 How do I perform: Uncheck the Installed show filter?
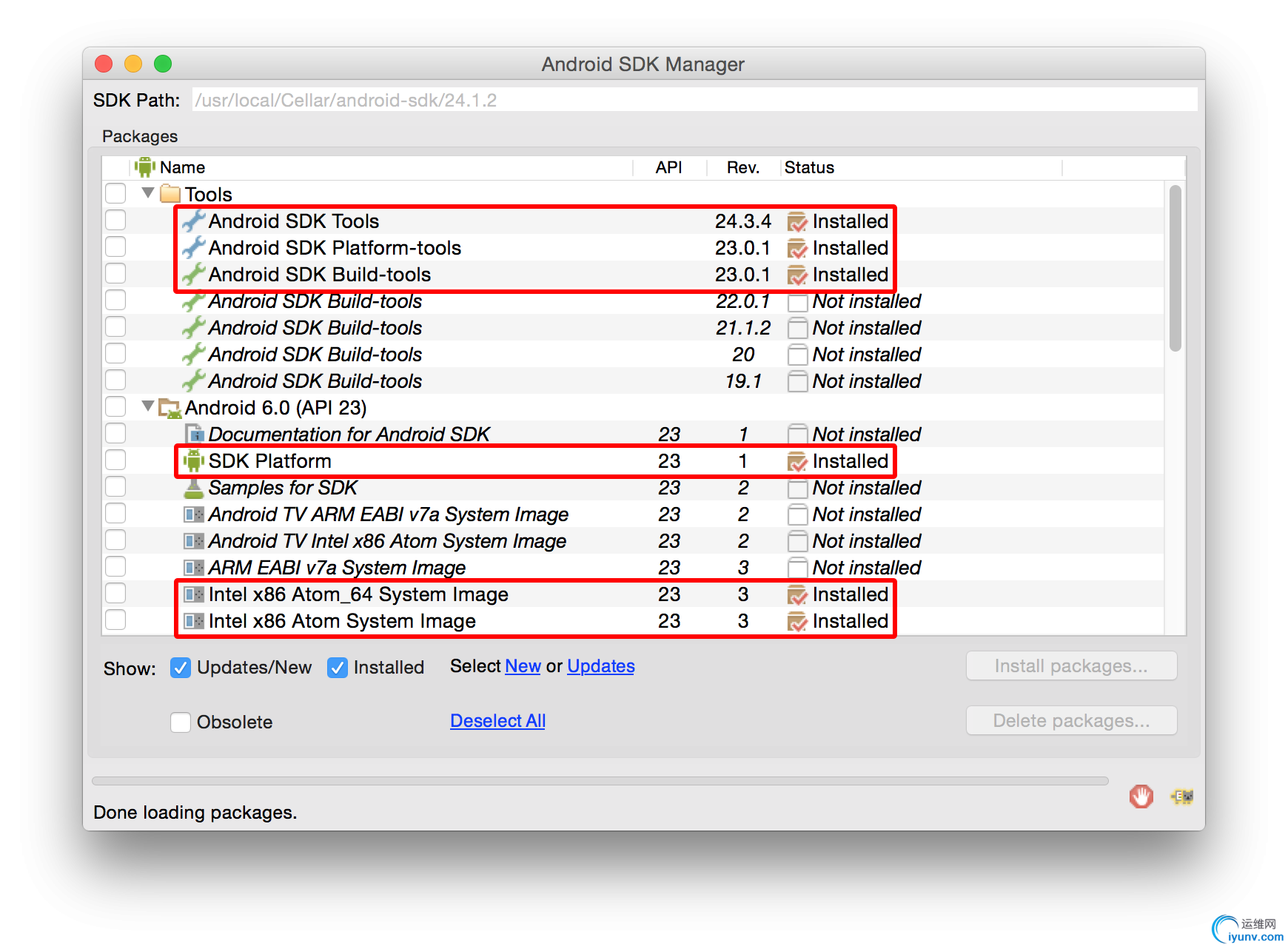pos(338,668)
